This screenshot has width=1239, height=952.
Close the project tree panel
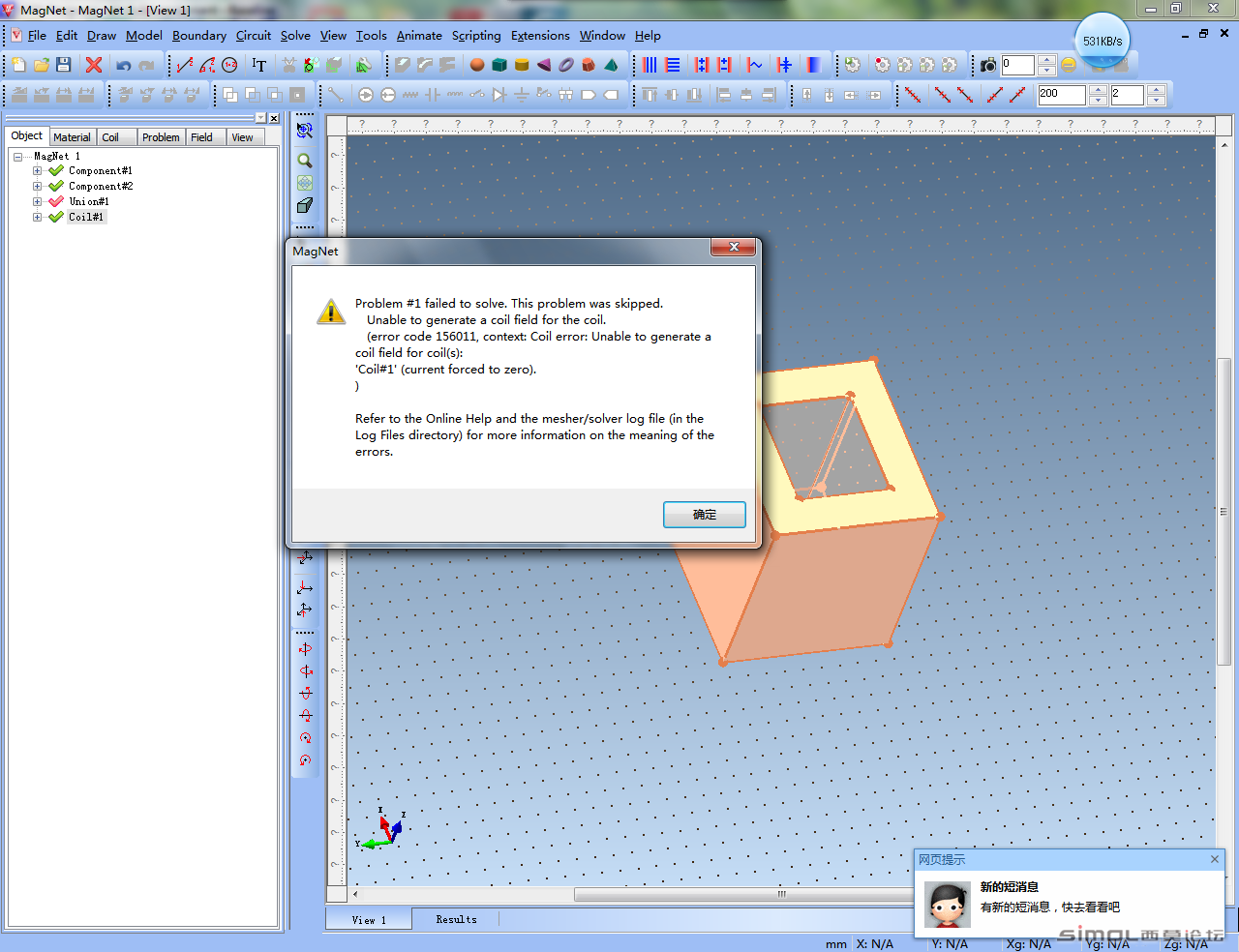pyautogui.click(x=274, y=118)
